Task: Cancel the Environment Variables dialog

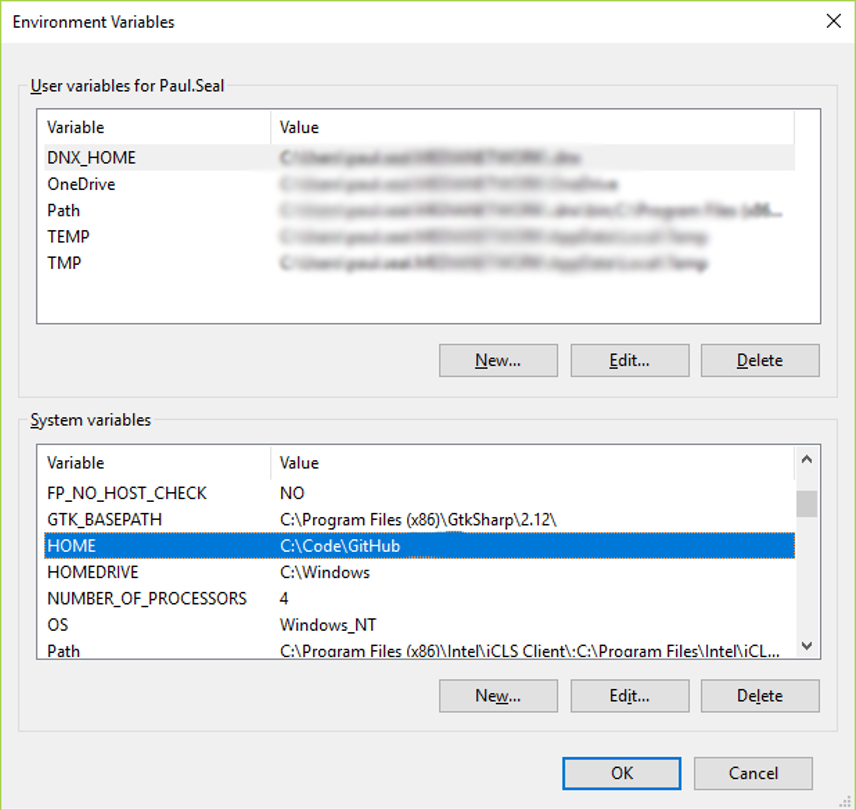Action: [x=752, y=773]
